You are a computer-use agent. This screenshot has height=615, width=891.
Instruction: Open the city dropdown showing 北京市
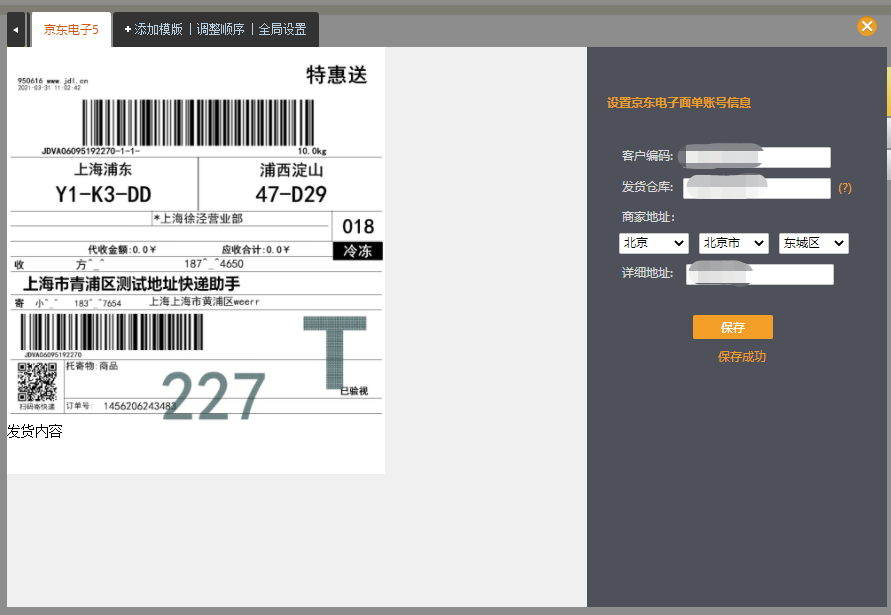(x=734, y=243)
